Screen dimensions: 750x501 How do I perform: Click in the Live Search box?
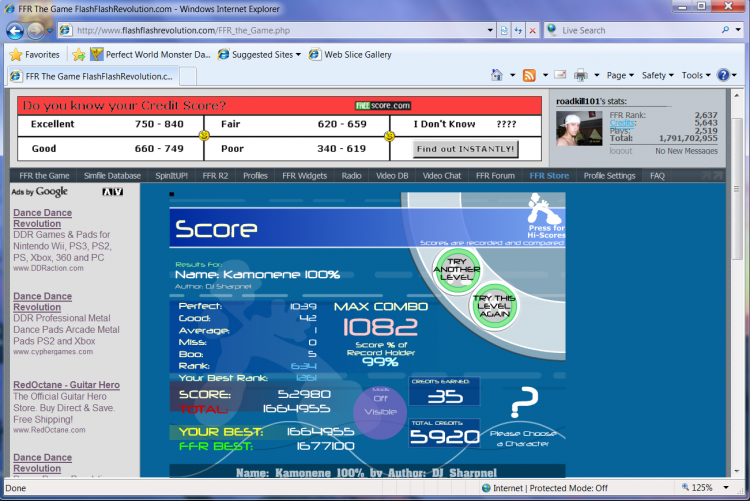636,30
